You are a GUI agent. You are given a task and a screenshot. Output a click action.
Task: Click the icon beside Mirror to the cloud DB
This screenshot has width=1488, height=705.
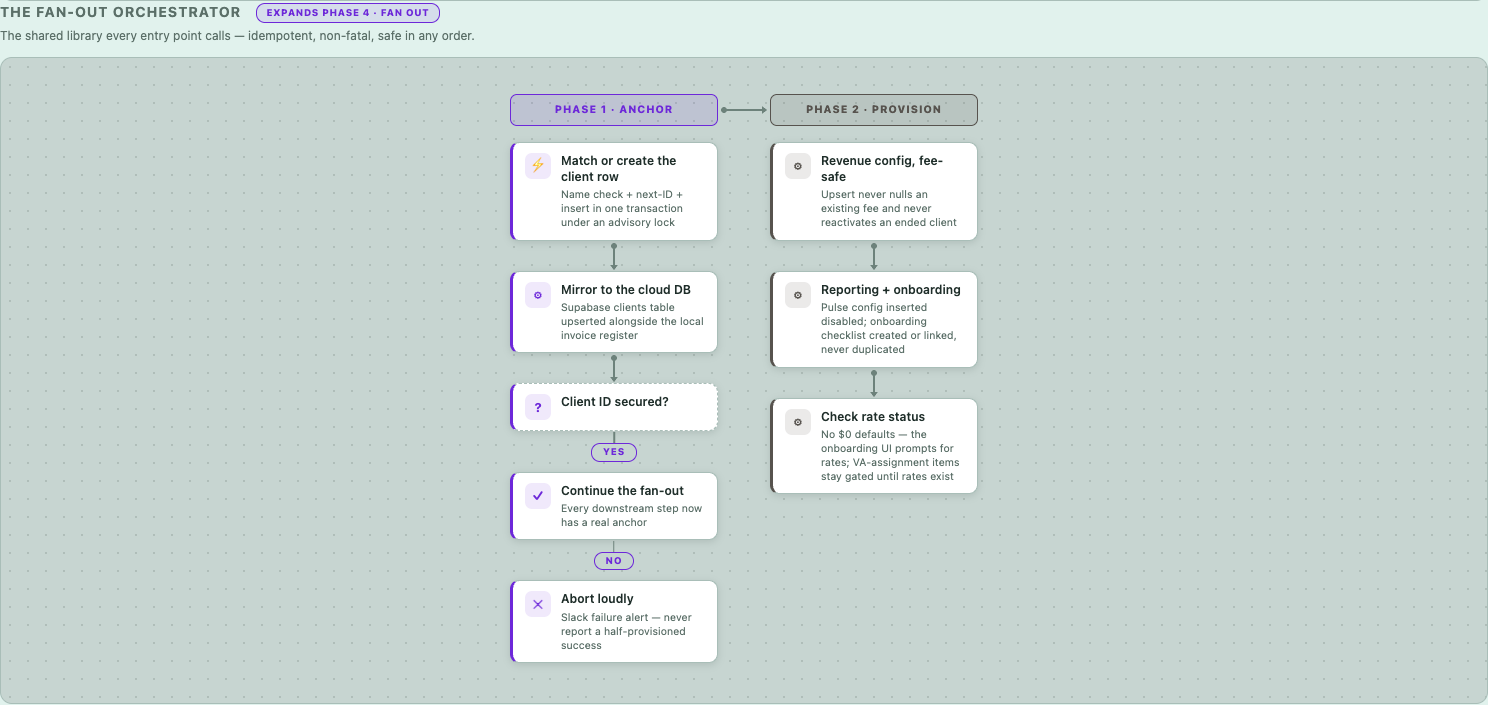pos(538,295)
